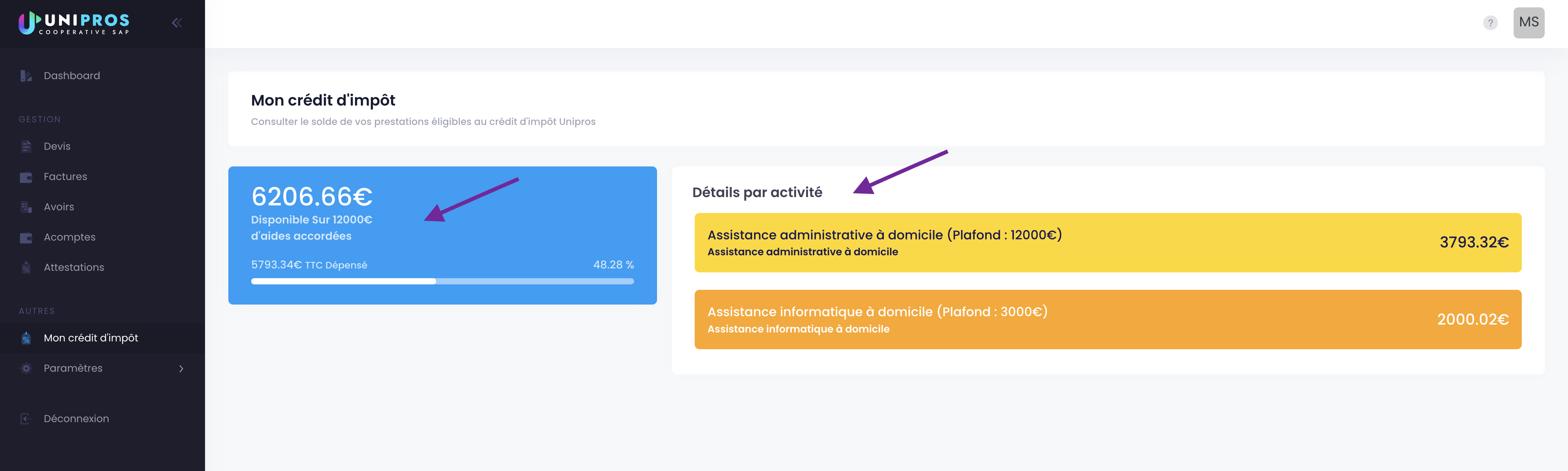The width and height of the screenshot is (1568, 471).
Task: Click the Dashboard icon in sidebar
Action: 26,76
